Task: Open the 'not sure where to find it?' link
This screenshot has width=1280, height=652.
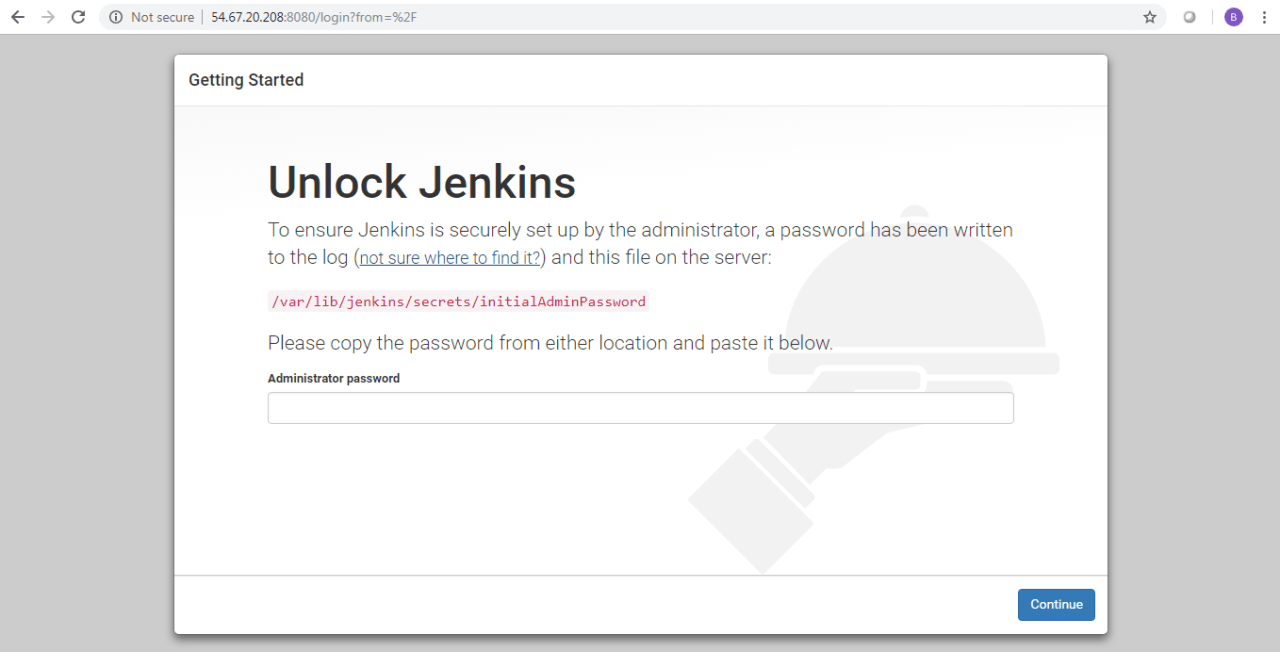Action: pyautogui.click(x=450, y=258)
